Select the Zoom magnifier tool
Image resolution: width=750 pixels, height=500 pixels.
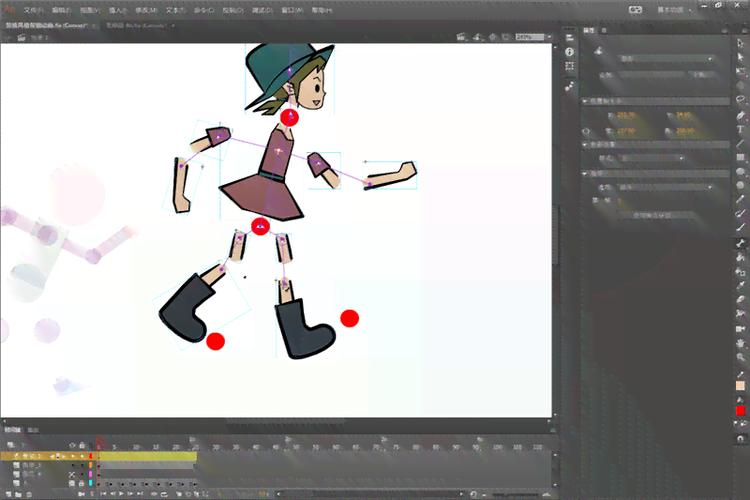tap(740, 357)
